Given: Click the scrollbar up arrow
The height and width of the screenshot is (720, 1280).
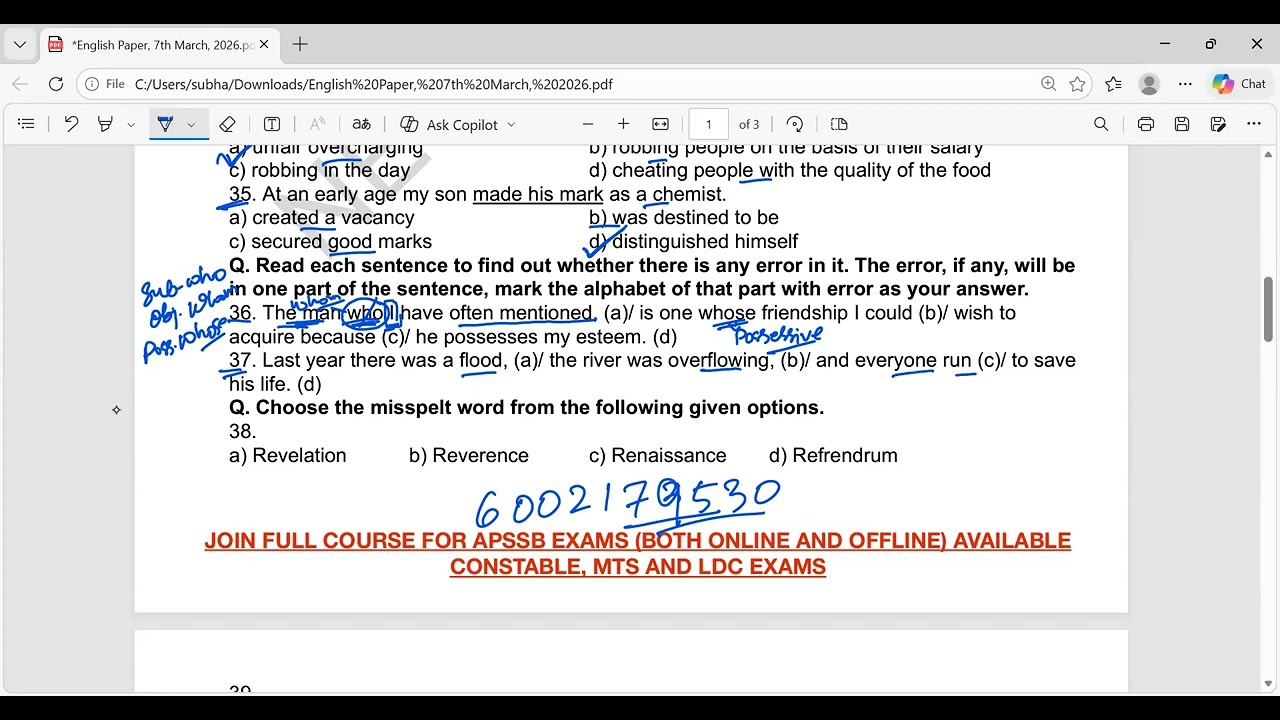Looking at the screenshot, I should pyautogui.click(x=1269, y=155).
